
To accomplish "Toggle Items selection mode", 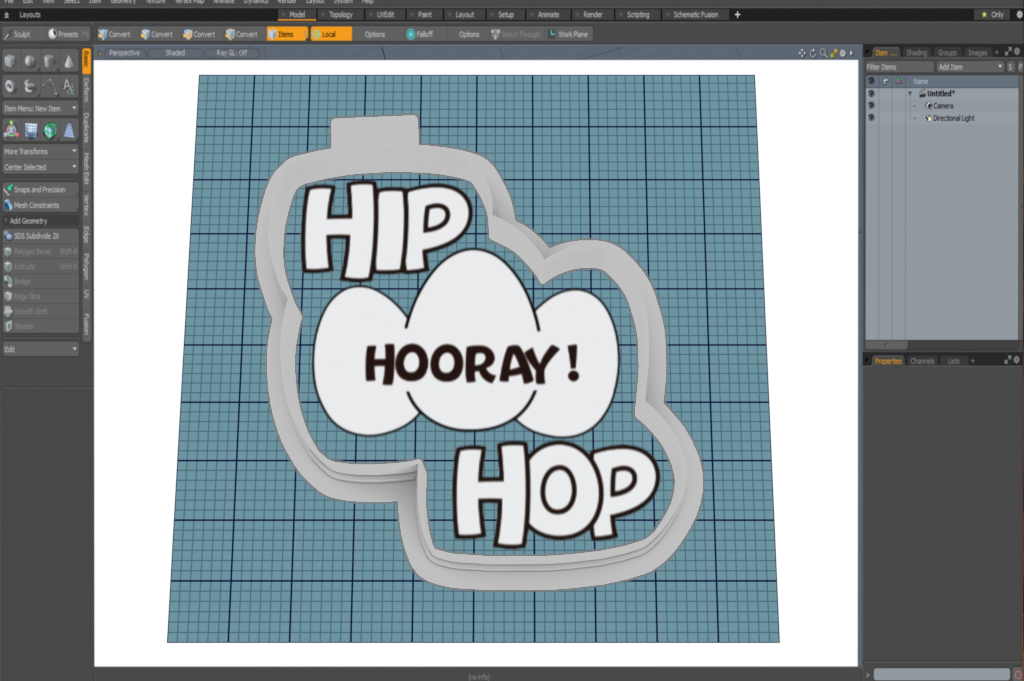I will click(286, 34).
